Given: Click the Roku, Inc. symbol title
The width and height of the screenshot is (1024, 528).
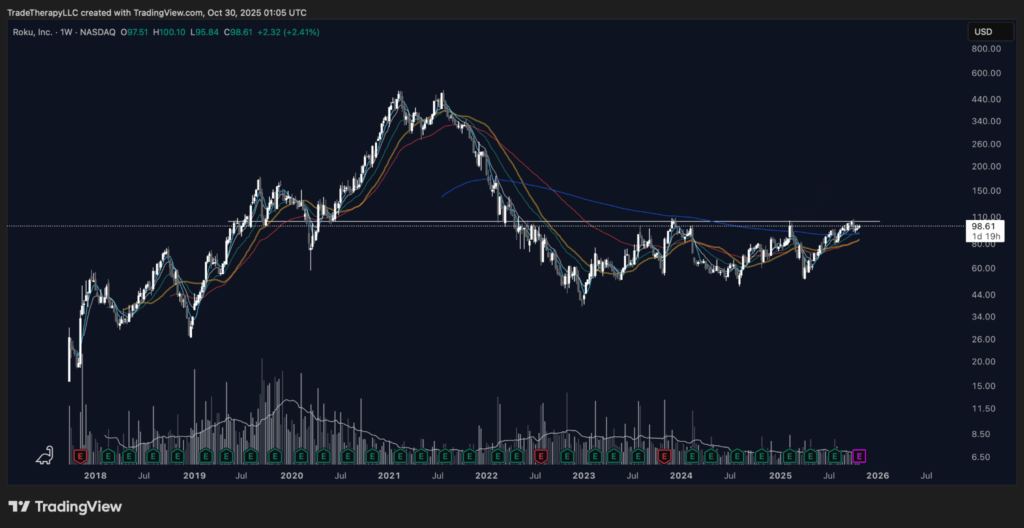Looking at the screenshot, I should [32, 32].
